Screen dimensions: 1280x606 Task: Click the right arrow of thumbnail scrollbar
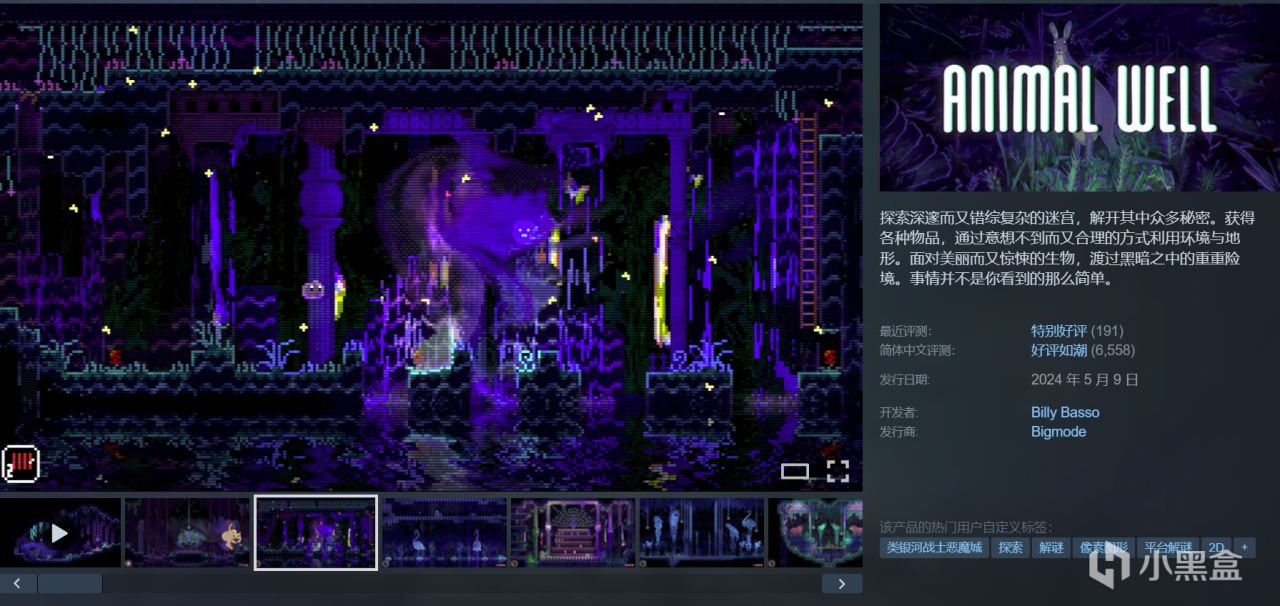pyautogui.click(x=842, y=584)
